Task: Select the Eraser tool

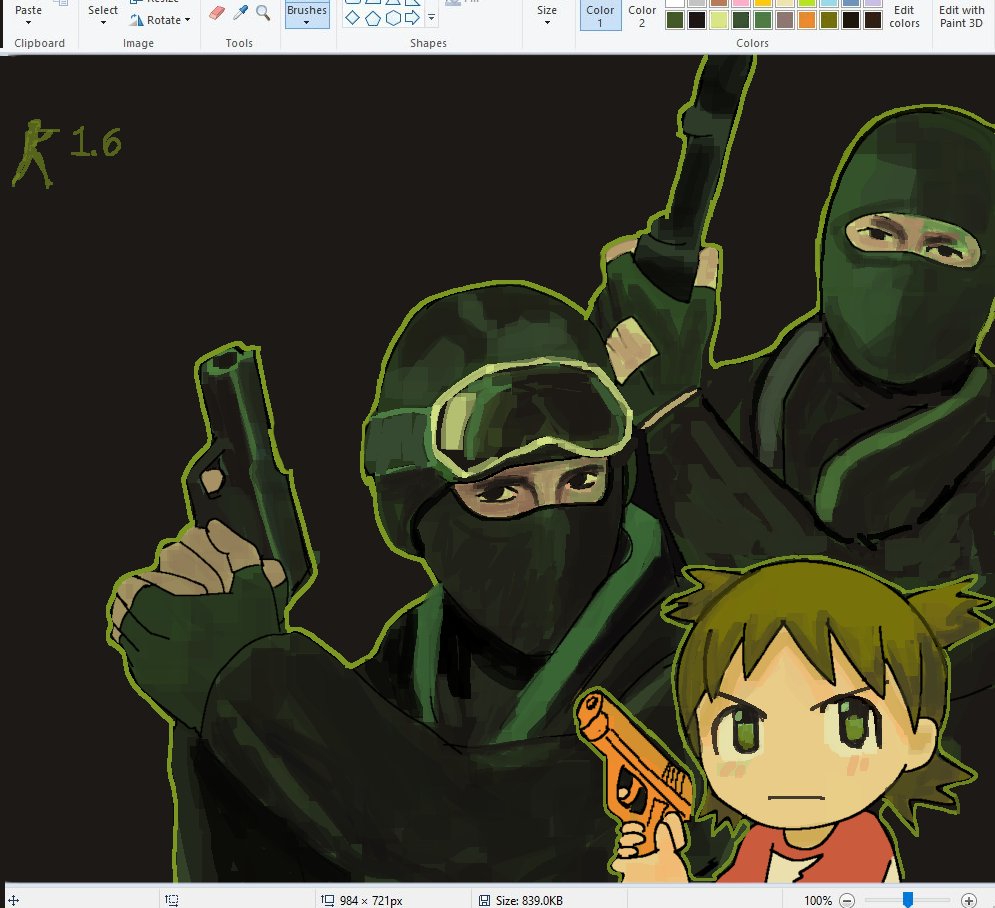Action: 217,13
